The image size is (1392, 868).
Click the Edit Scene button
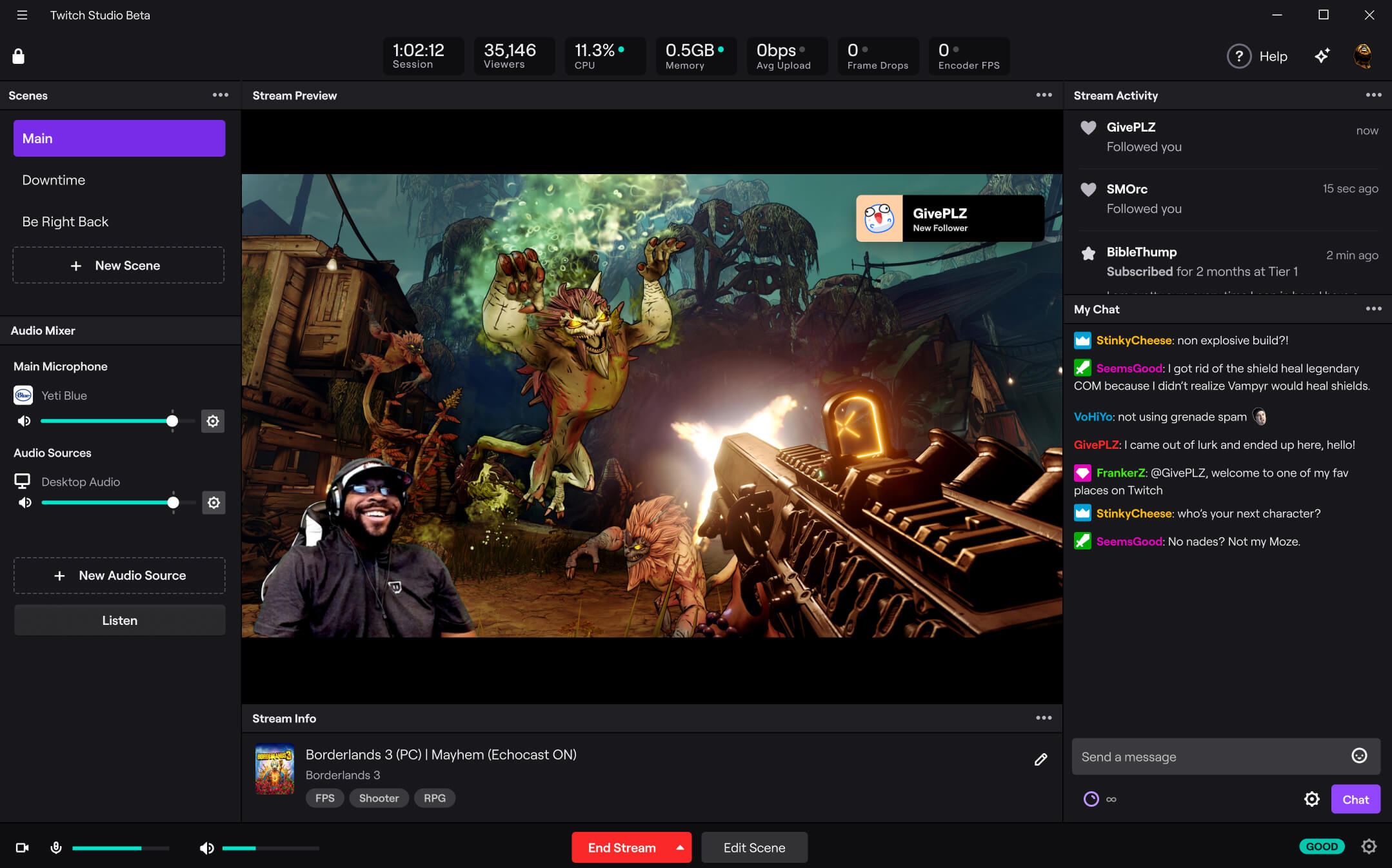coord(753,847)
